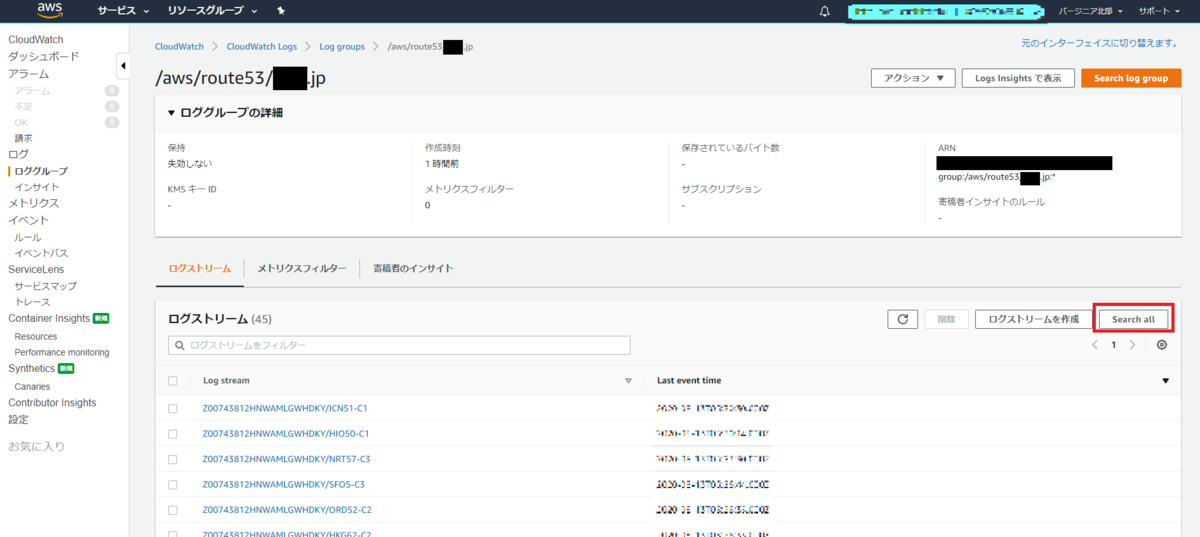Open Canaries in the sidebar

32,387
